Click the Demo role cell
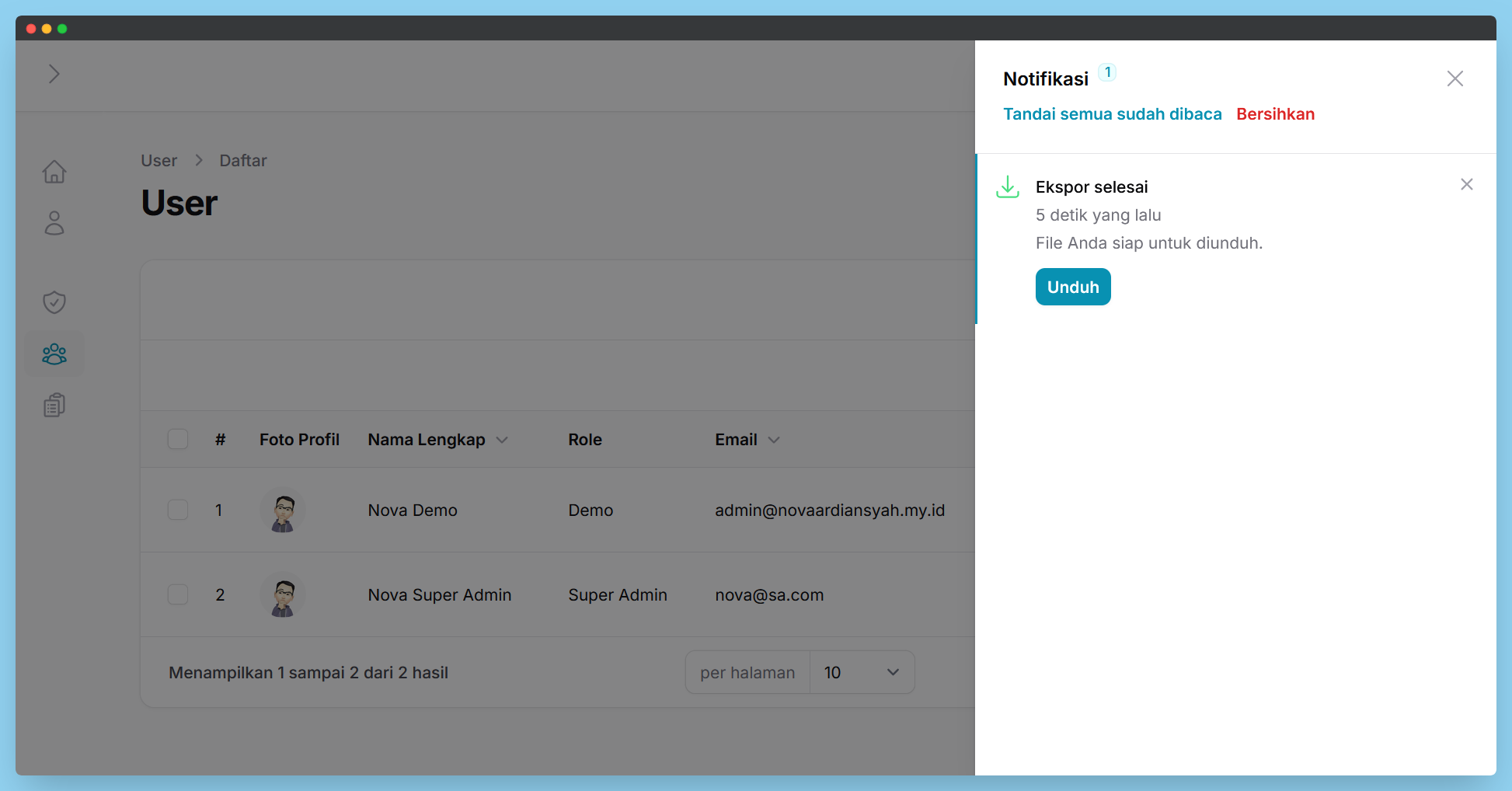The height and width of the screenshot is (791, 1512). coord(591,510)
